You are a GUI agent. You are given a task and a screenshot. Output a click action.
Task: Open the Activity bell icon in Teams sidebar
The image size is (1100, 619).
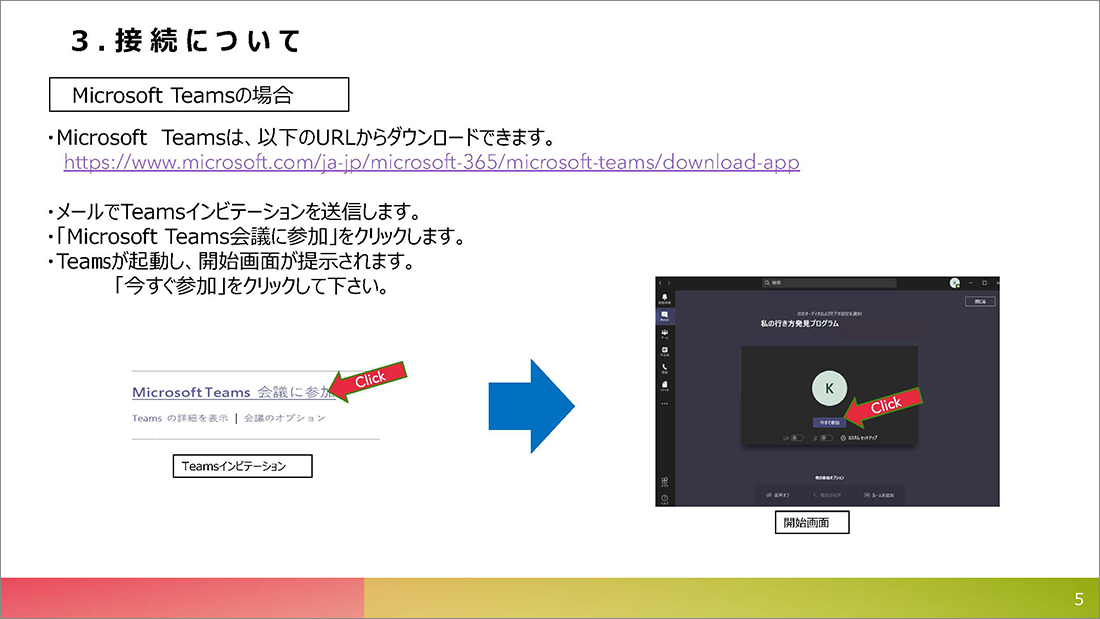[664, 299]
